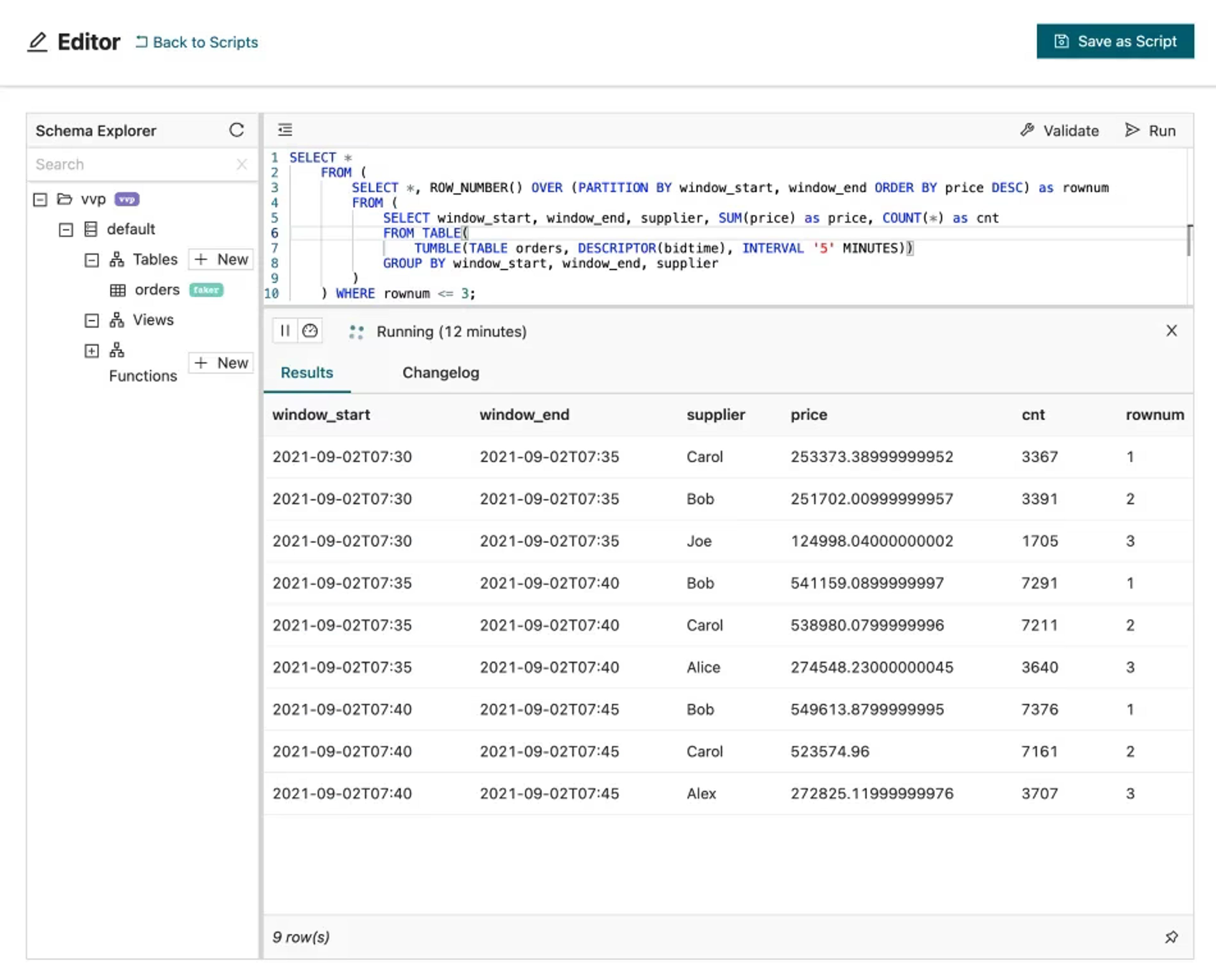
Task: Click the format SQL indent icon
Action: [x=285, y=130]
